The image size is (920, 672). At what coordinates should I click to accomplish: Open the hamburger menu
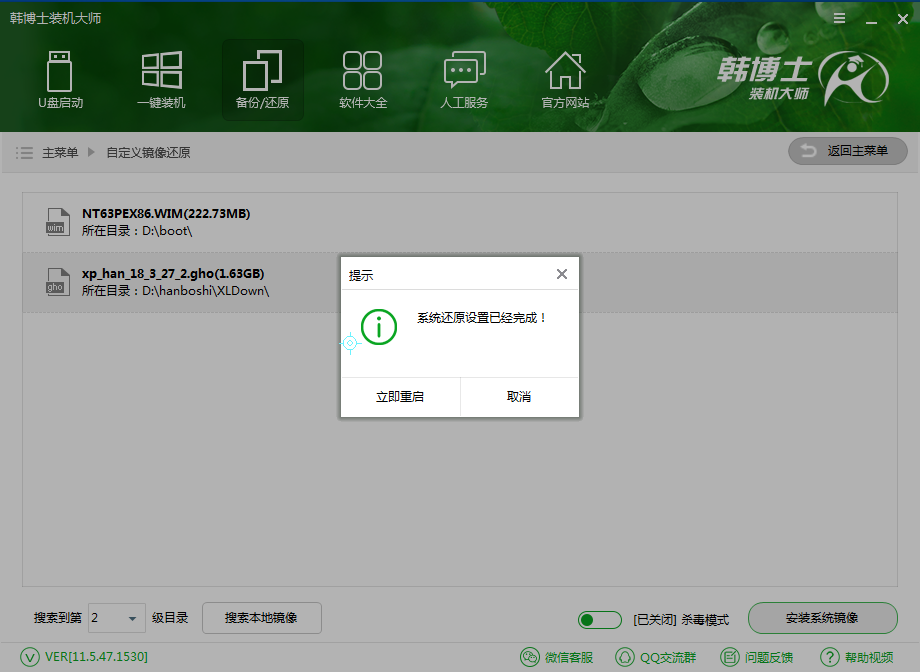838,17
